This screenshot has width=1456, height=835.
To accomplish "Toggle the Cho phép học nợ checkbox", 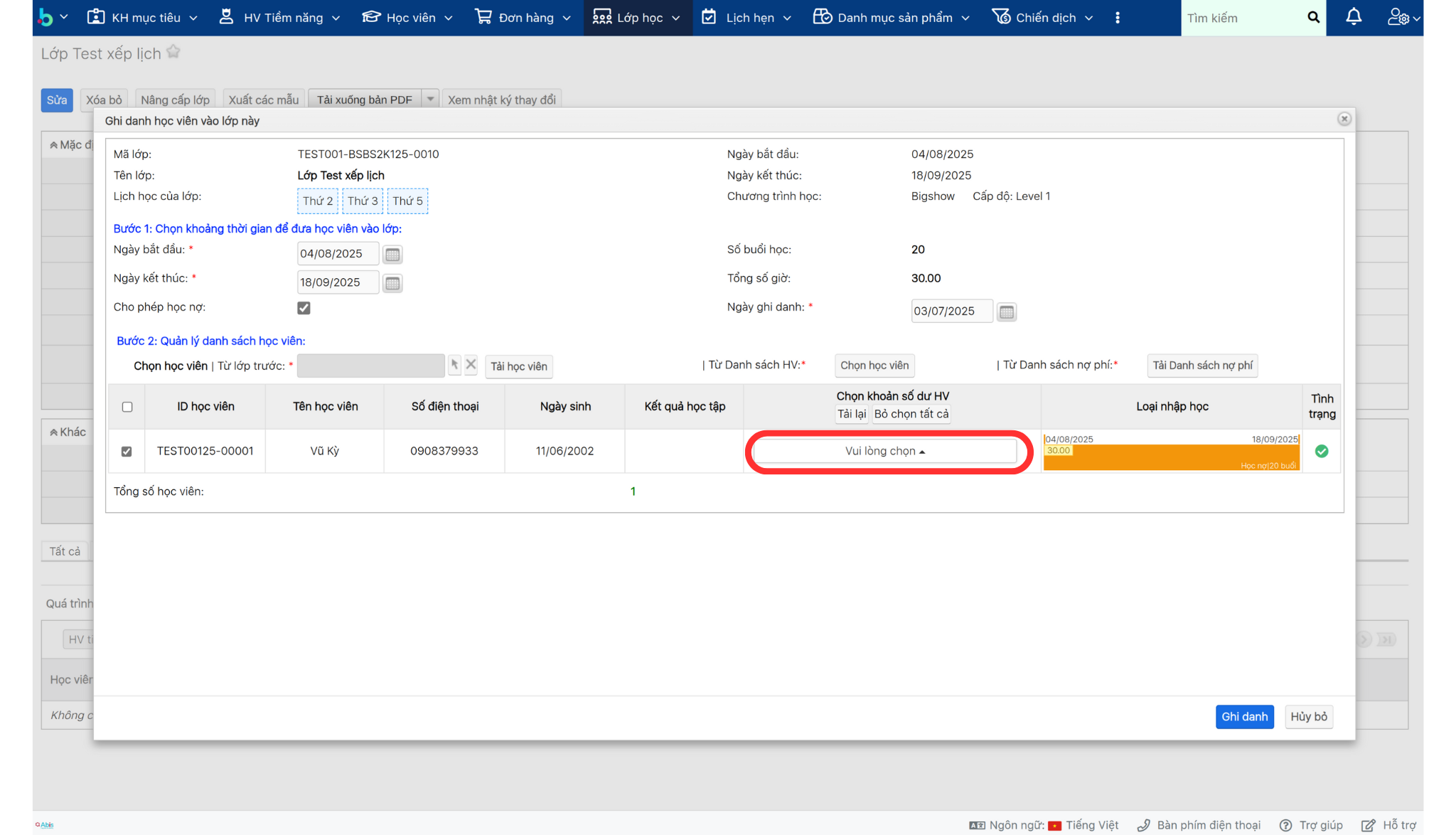I will click(304, 308).
